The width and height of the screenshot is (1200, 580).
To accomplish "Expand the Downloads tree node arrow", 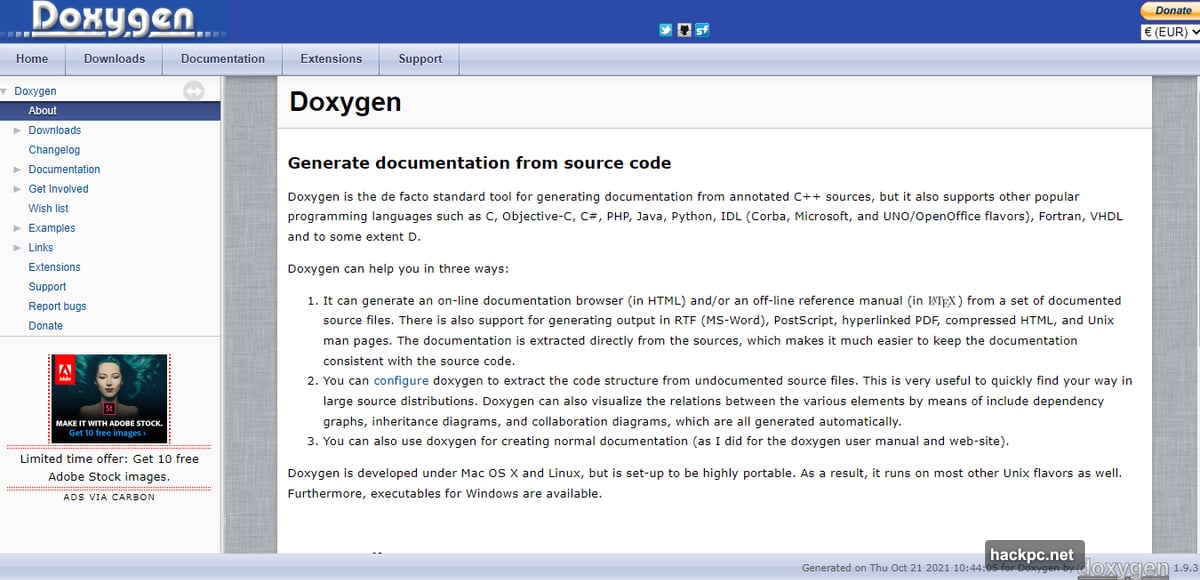I will 17,130.
